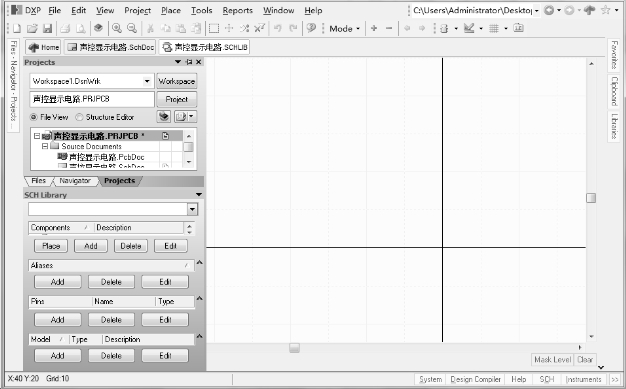Collapse the Aliases section arrow
626x389 pixels.
[x=200, y=262]
